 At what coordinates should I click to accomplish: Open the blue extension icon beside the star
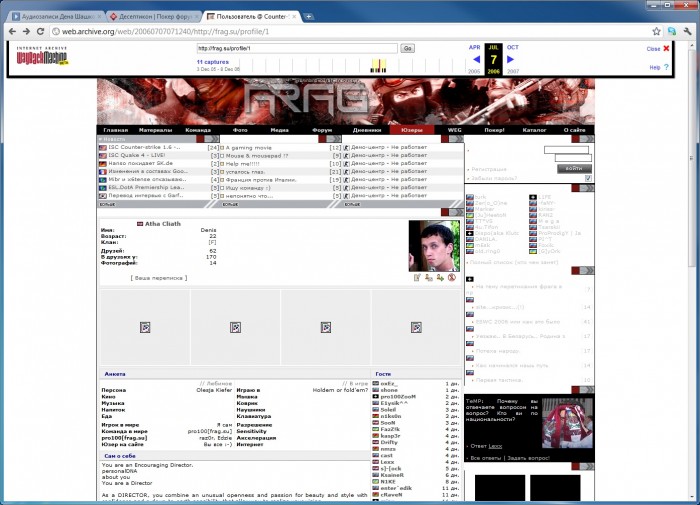coord(671,31)
